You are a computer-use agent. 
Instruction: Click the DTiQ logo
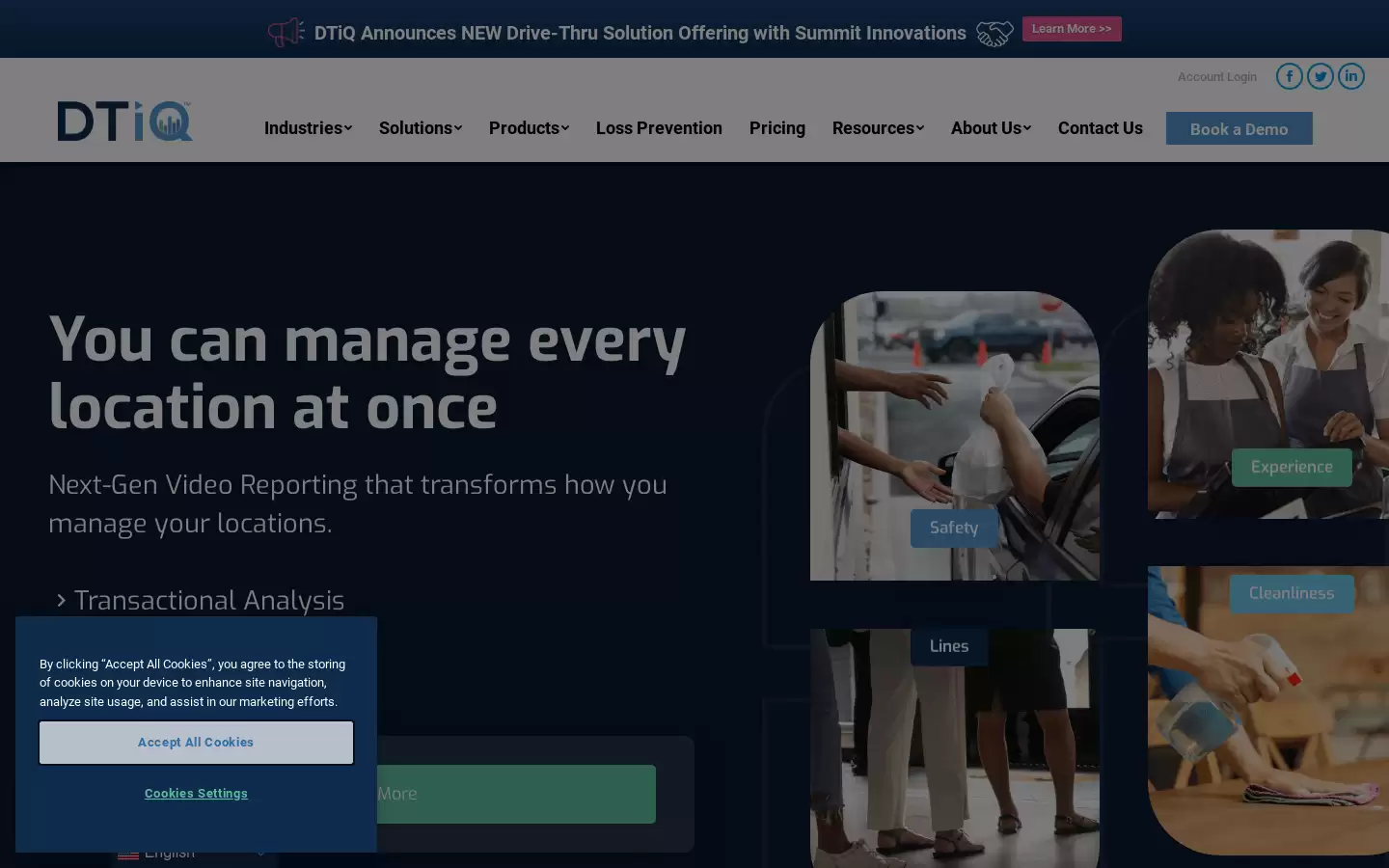(x=124, y=122)
